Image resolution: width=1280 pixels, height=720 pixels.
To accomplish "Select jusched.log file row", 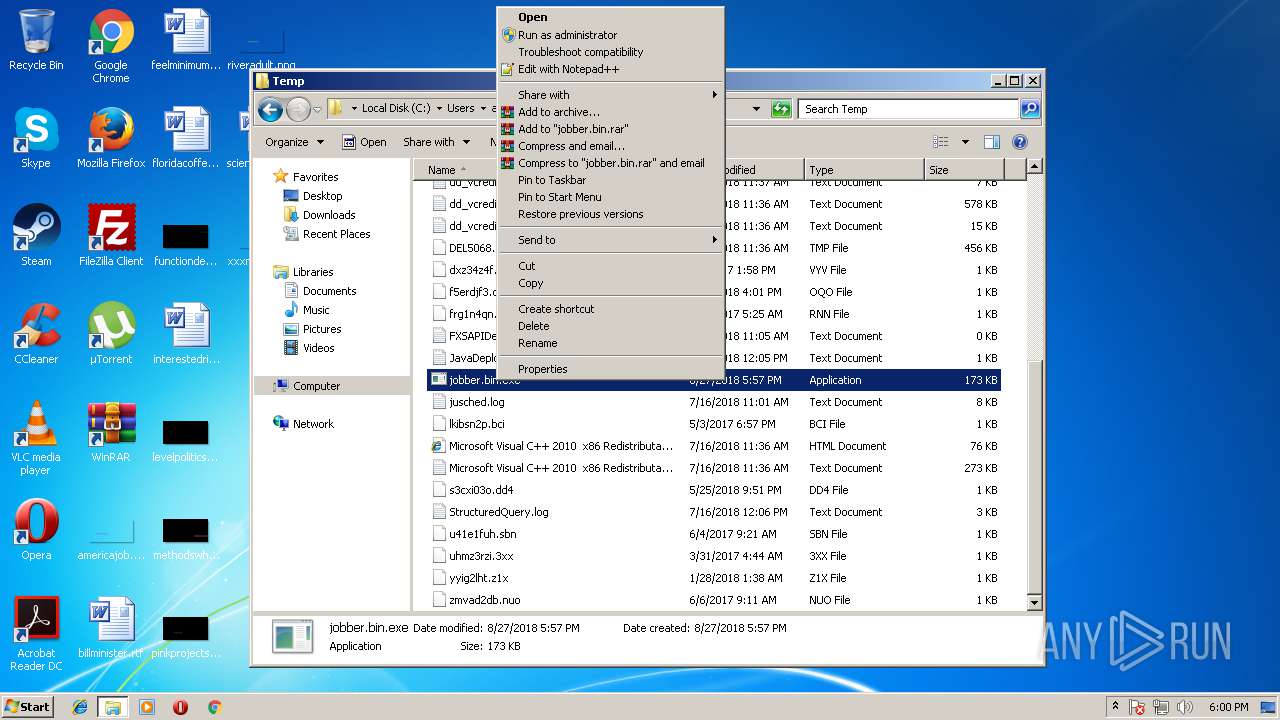I will (x=714, y=402).
